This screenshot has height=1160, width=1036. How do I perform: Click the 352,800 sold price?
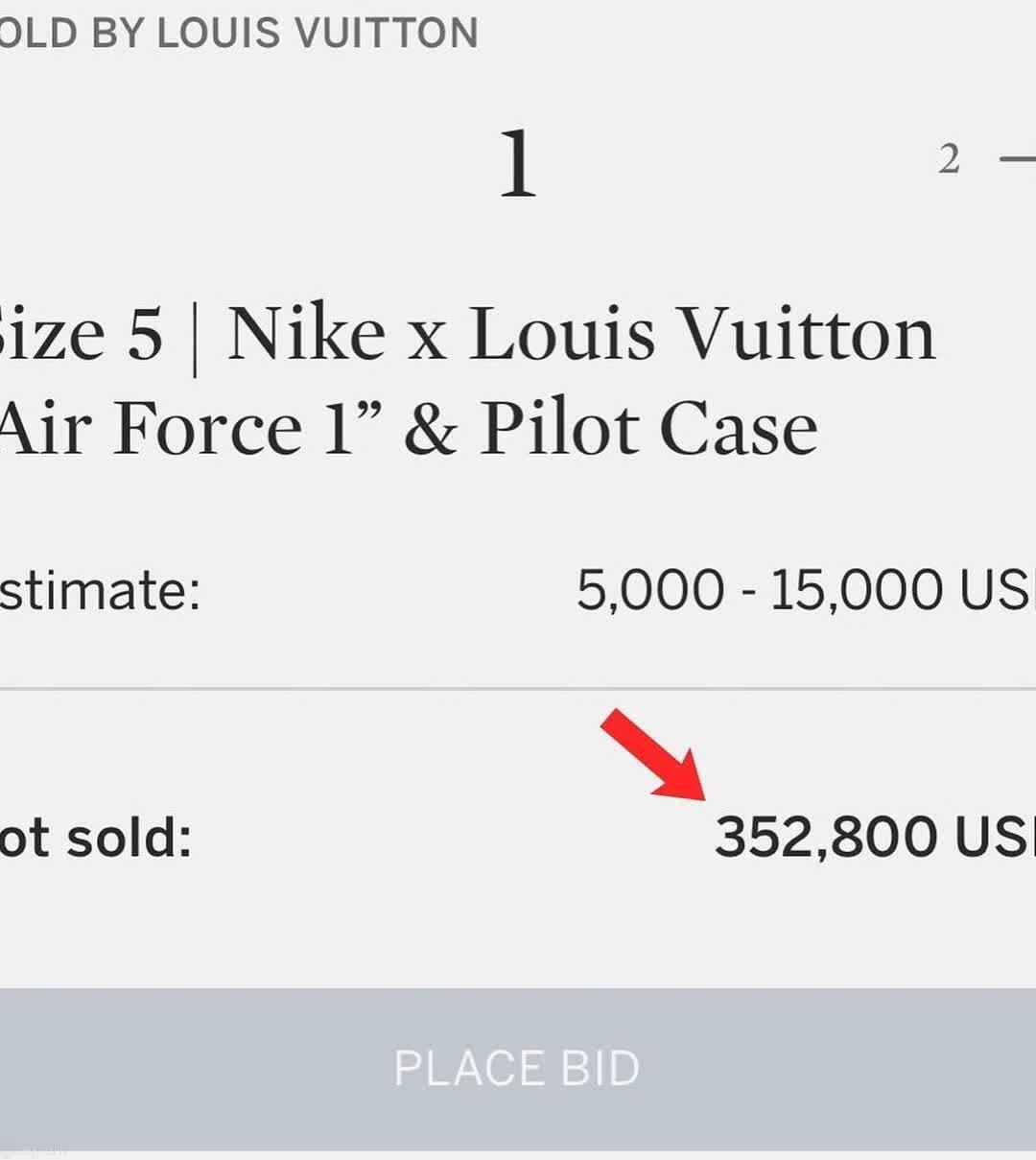coord(826,837)
